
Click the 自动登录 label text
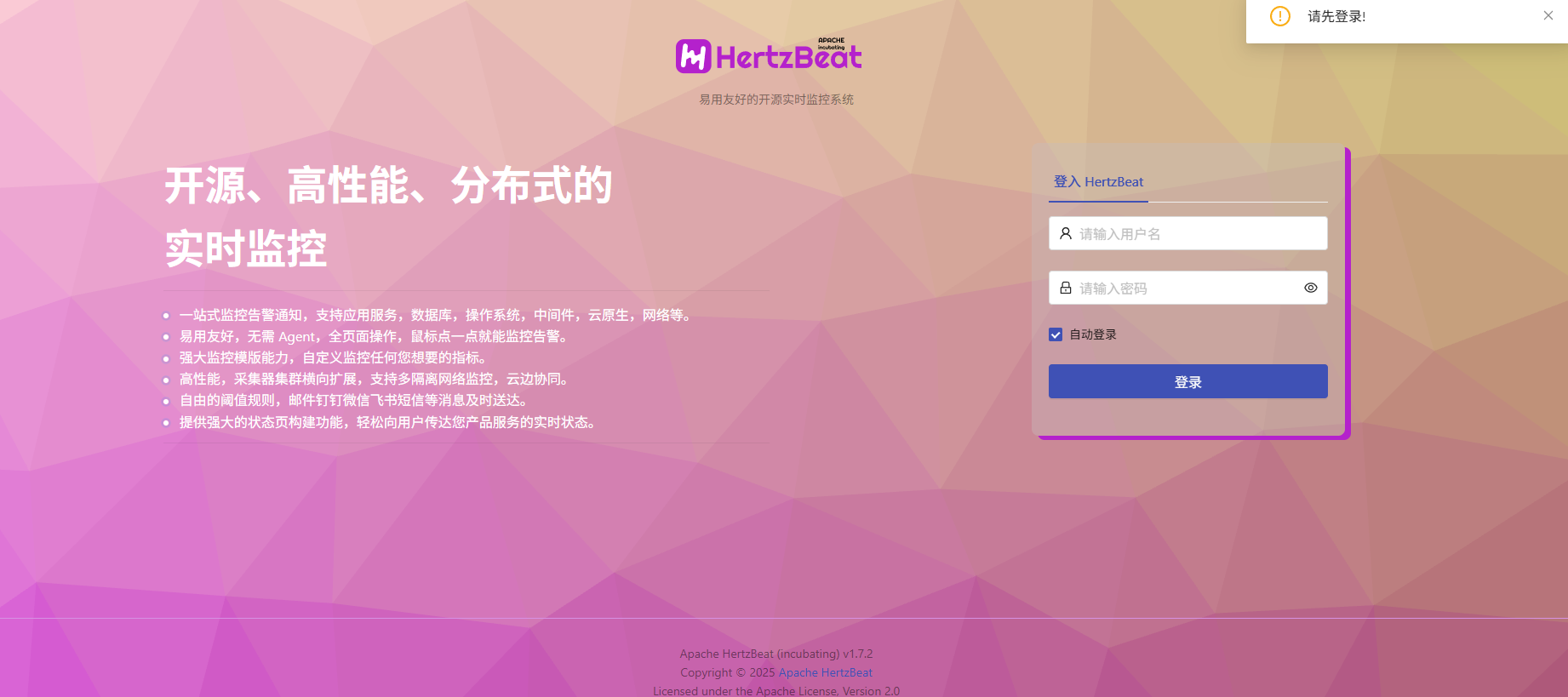coord(1093,334)
